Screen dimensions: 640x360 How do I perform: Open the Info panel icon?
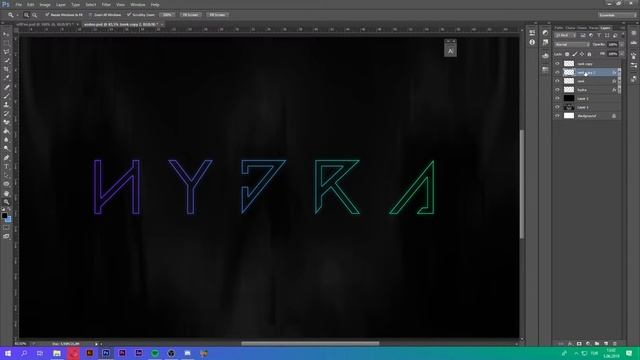[x=532, y=42]
